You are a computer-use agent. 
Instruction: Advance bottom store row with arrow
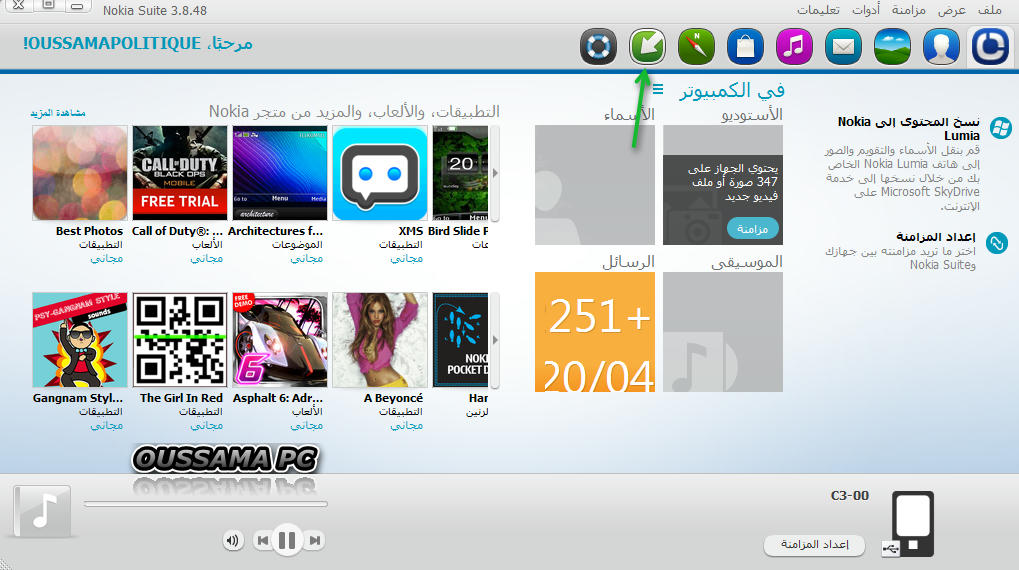(x=495, y=340)
